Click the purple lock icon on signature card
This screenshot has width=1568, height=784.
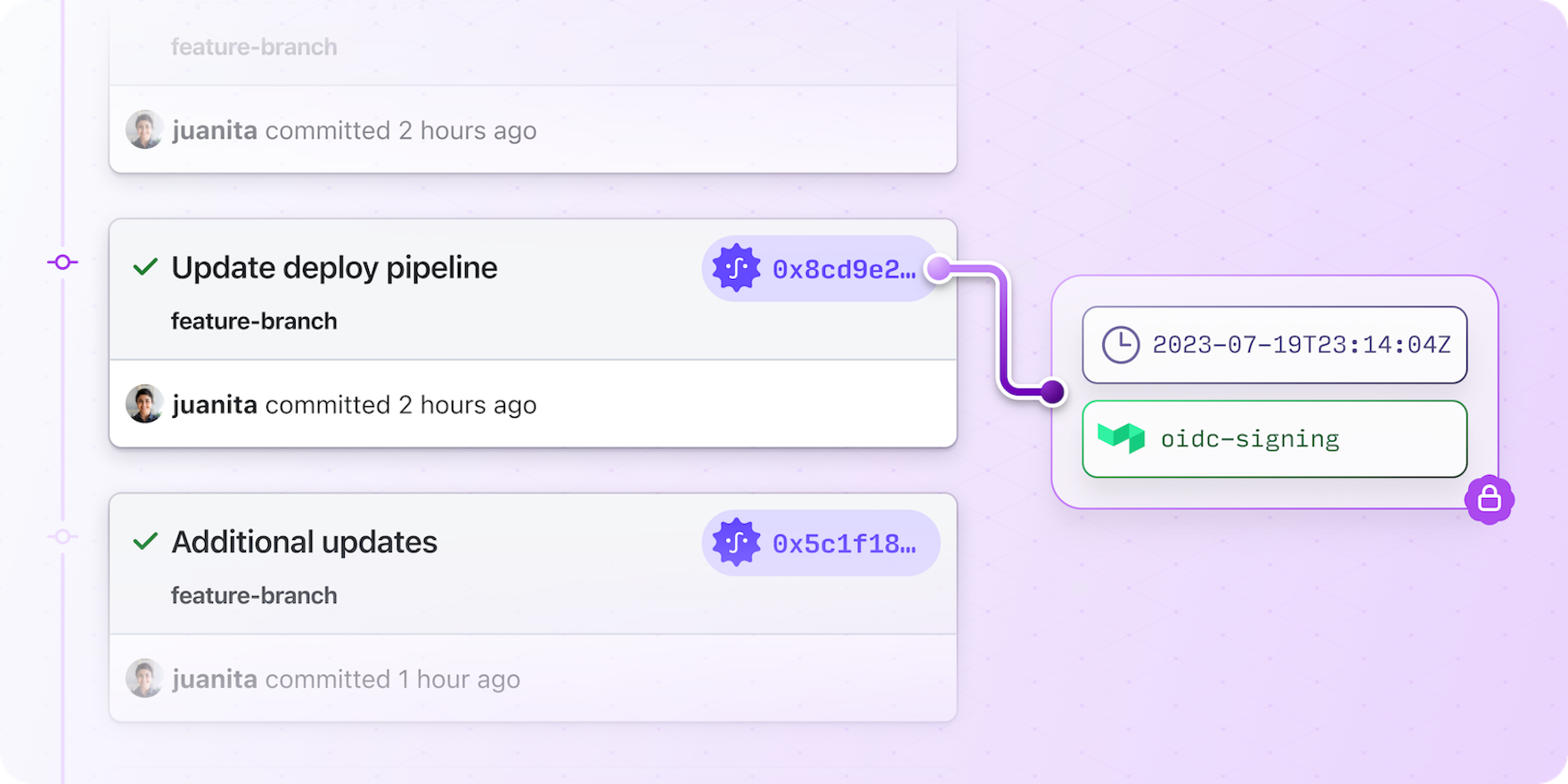tap(1490, 499)
